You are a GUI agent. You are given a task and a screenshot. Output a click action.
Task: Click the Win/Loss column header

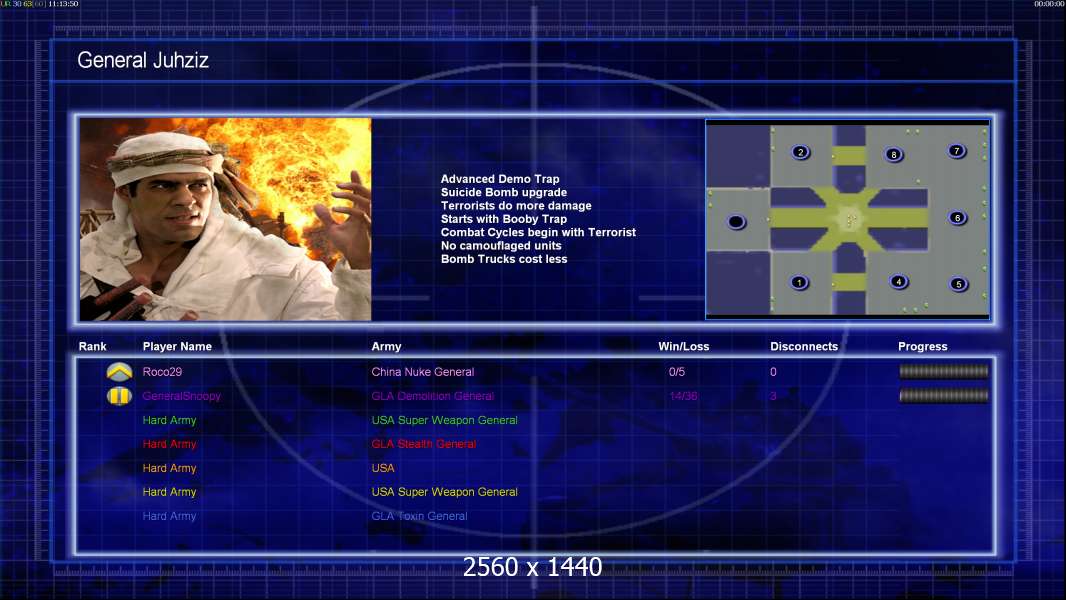tap(683, 347)
